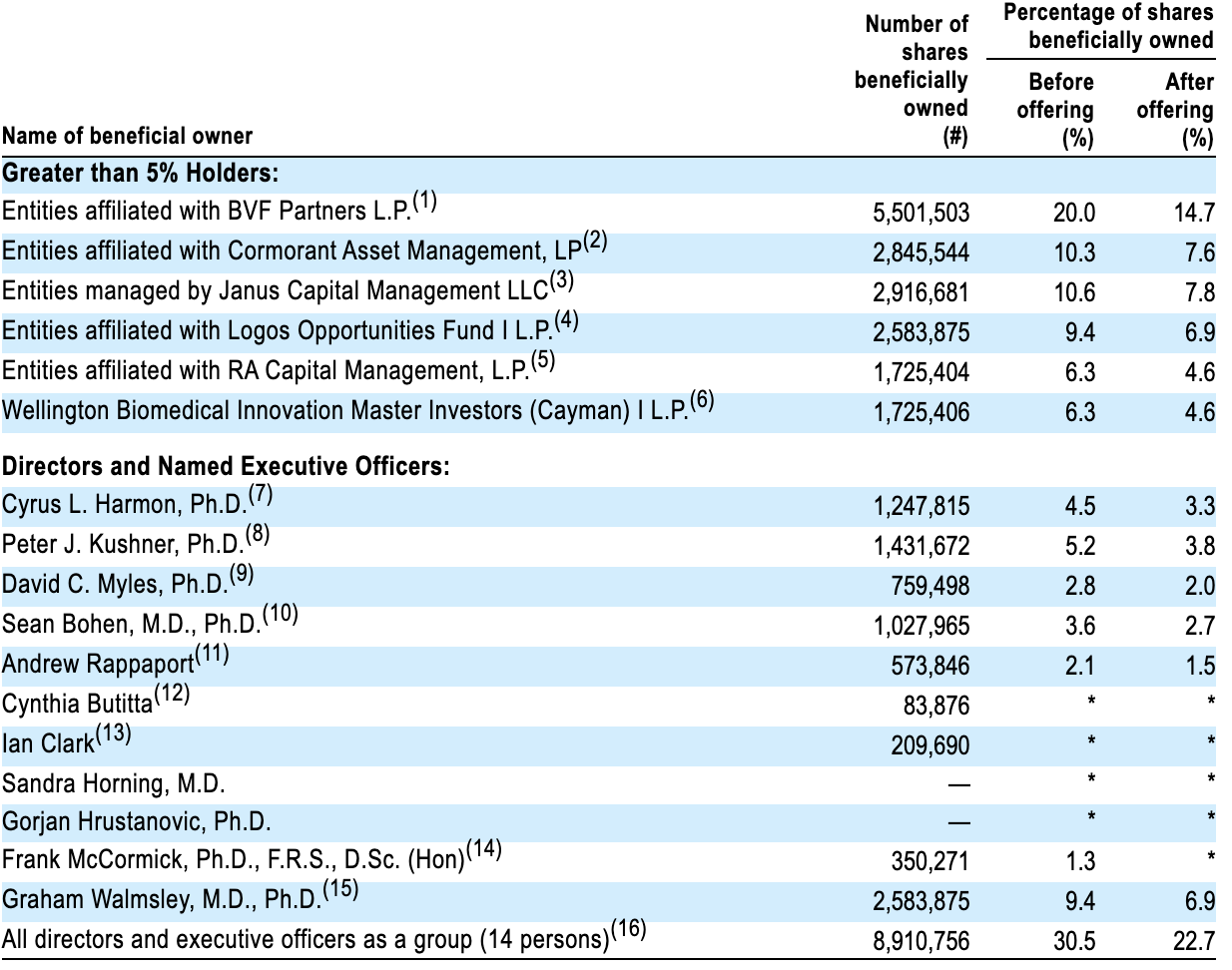Select the 7.6 after-offering value for Cormorant

(x=1200, y=252)
